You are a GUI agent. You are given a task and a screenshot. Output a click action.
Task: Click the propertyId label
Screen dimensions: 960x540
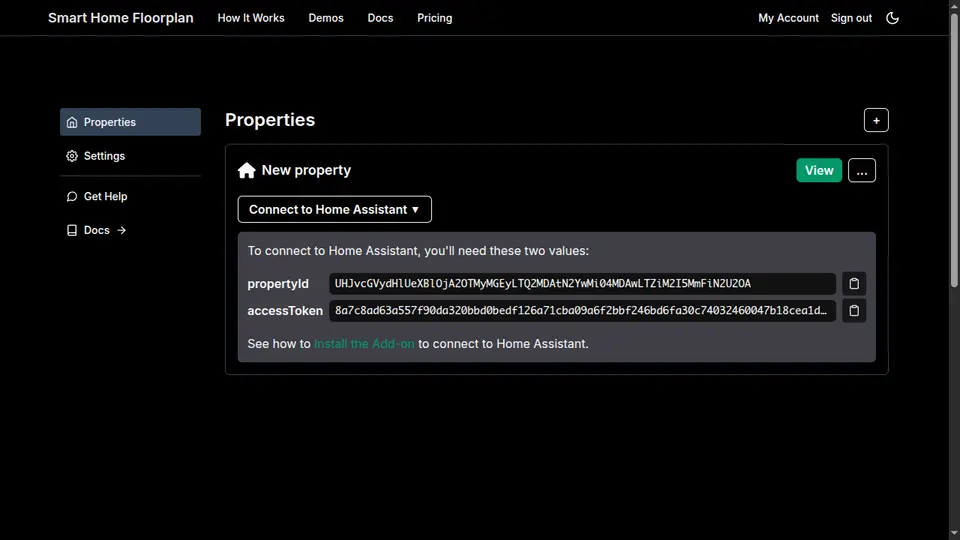pyautogui.click(x=278, y=284)
